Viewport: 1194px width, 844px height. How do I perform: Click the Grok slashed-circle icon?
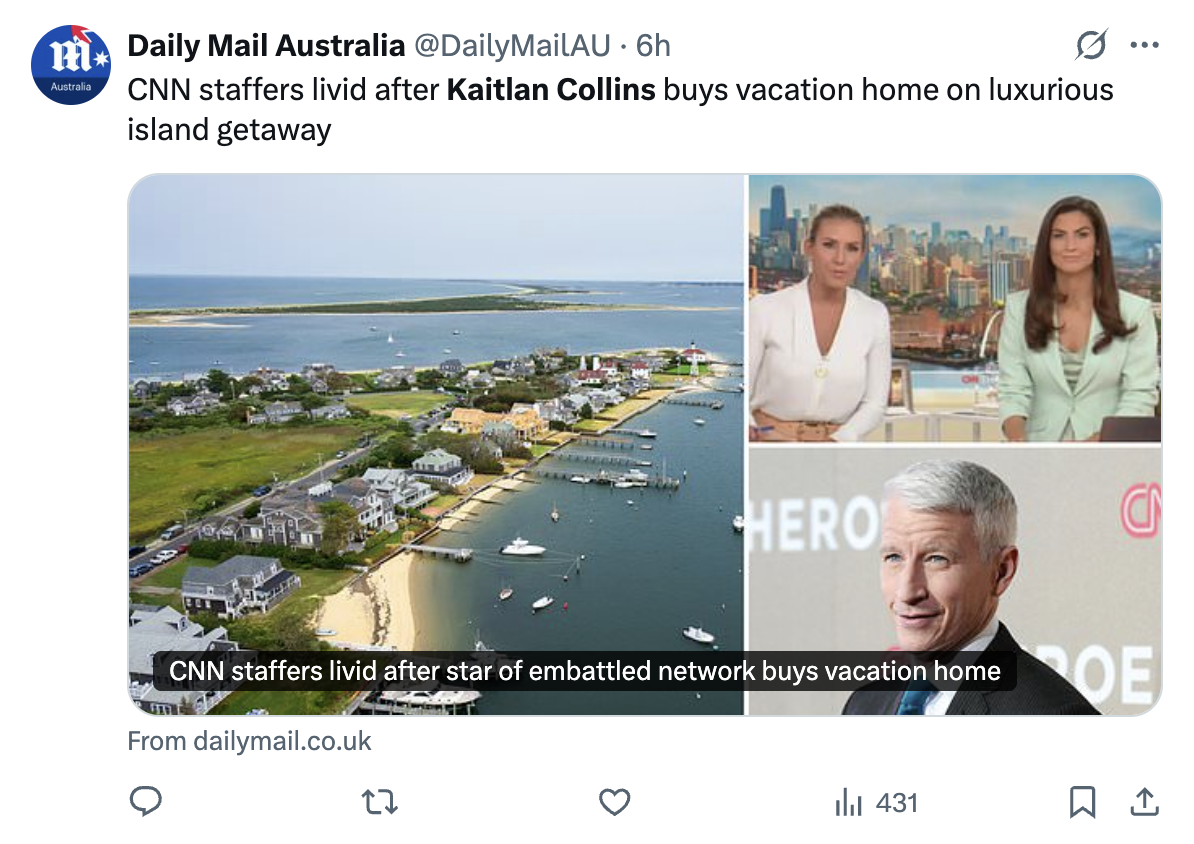coord(1091,45)
